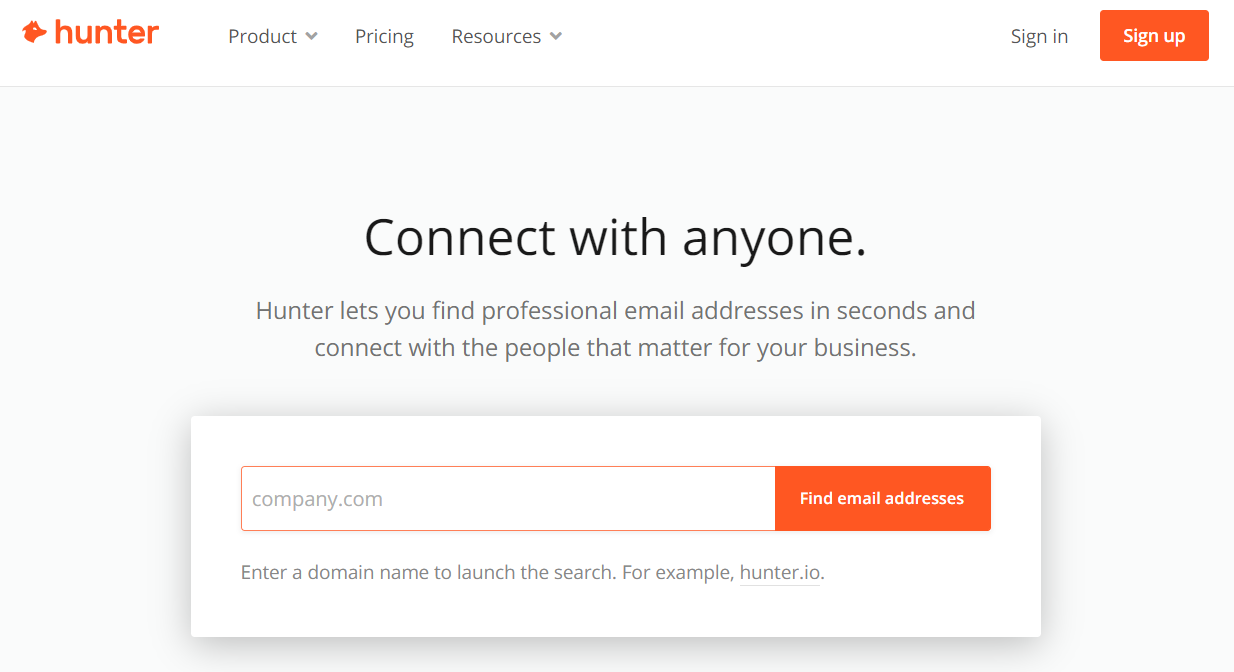Click the orange Hunter fox logo icon
Image resolution: width=1234 pixels, height=672 pixels.
pyautogui.click(x=34, y=33)
